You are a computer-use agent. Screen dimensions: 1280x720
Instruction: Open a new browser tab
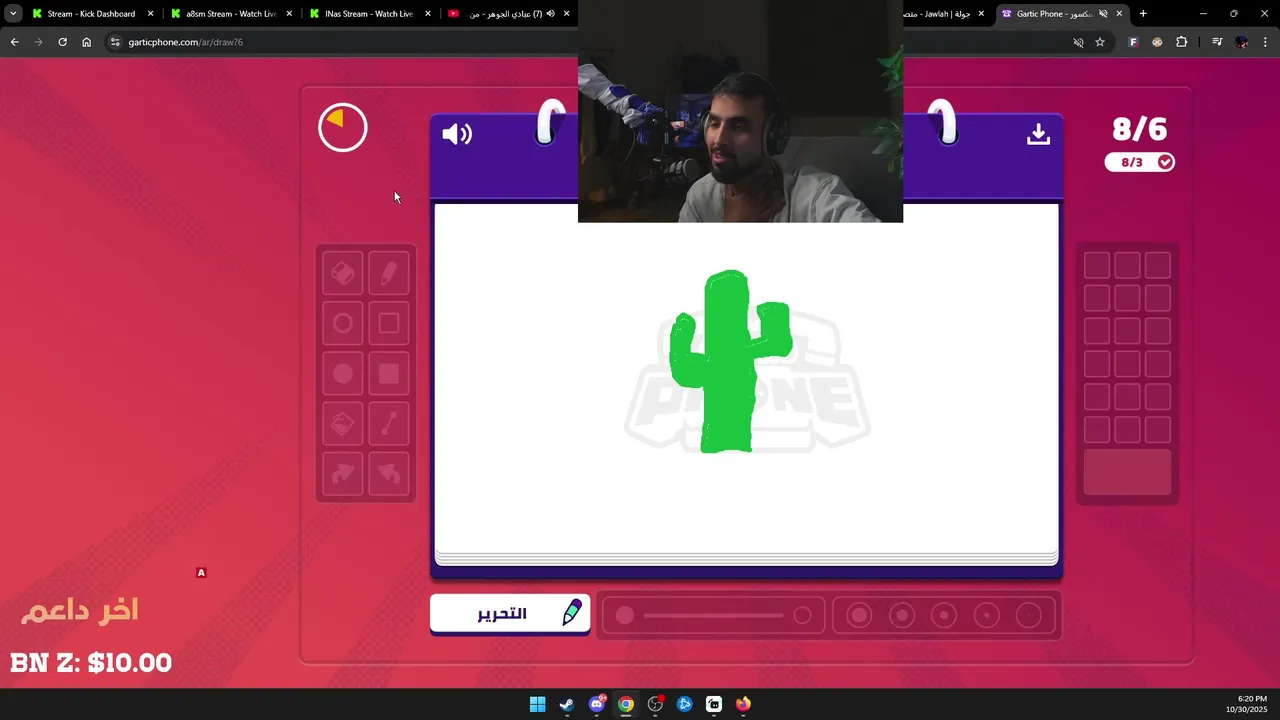point(1143,14)
